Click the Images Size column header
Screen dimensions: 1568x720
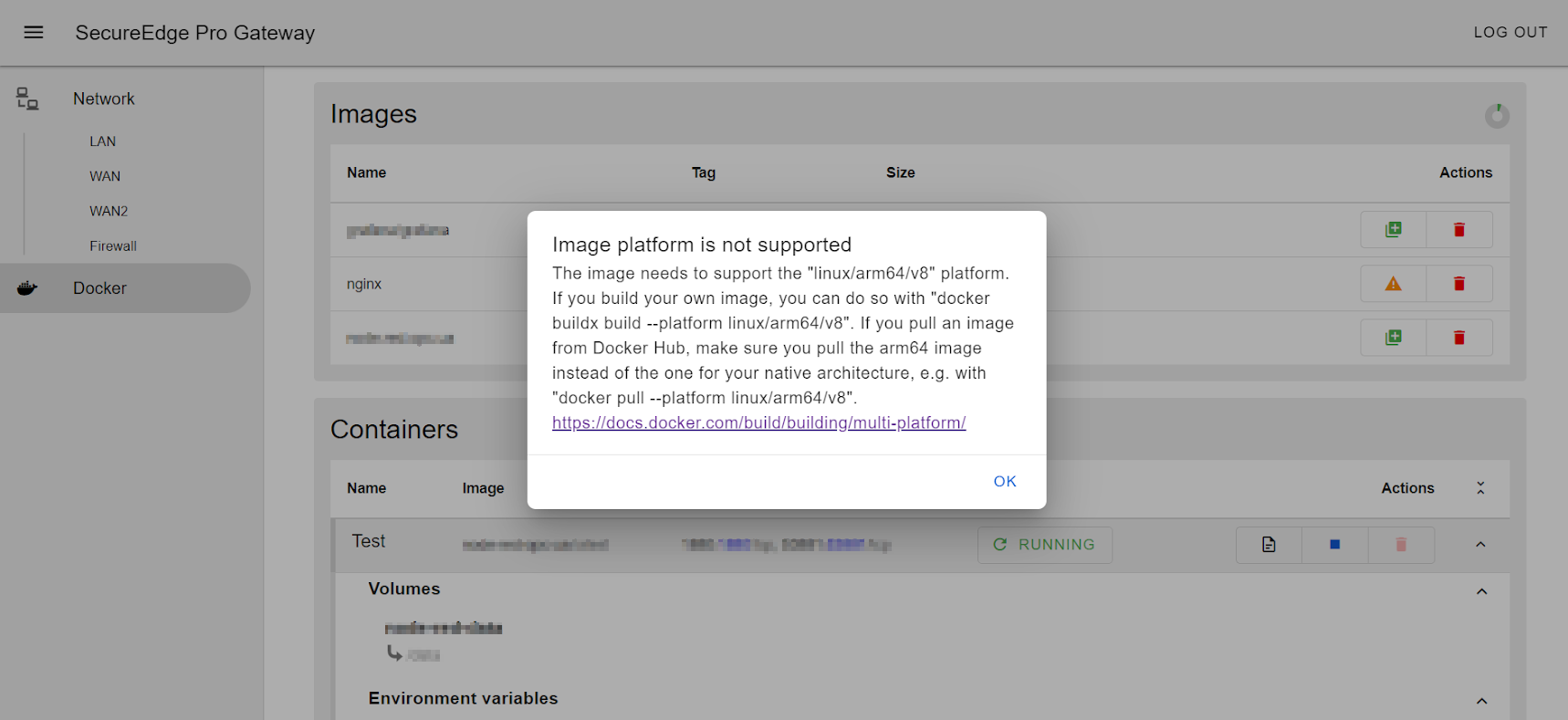[x=901, y=172]
